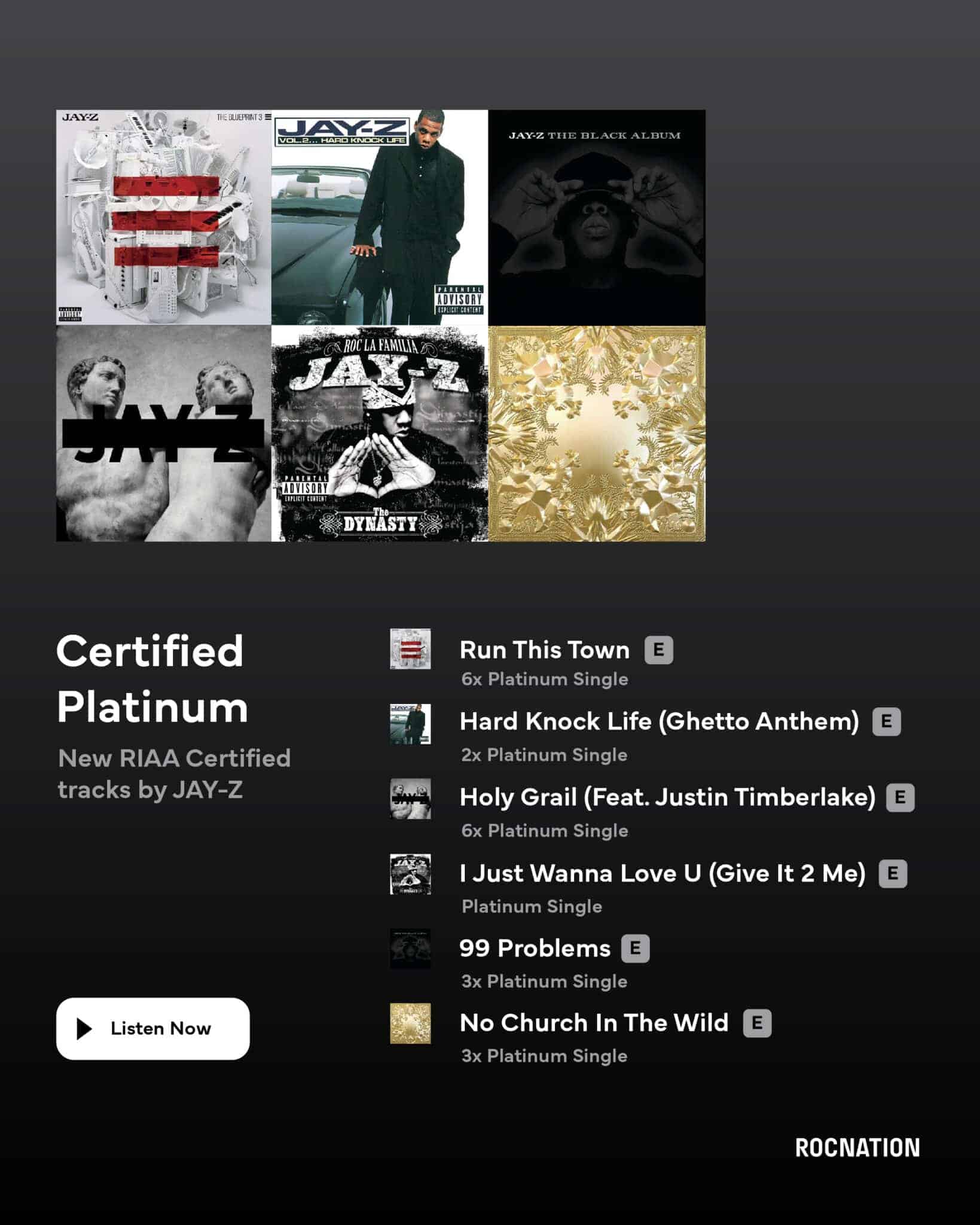Open the Magna Carta statue album cover
This screenshot has height=1225, width=980.
(164, 434)
